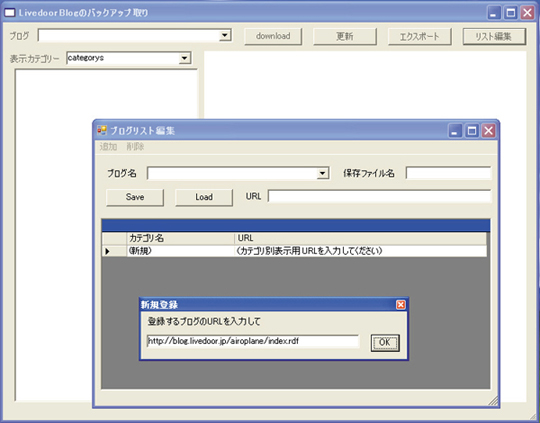The height and width of the screenshot is (423, 540).
Task: Open リスト編集 from the main window
Action: 494,36
